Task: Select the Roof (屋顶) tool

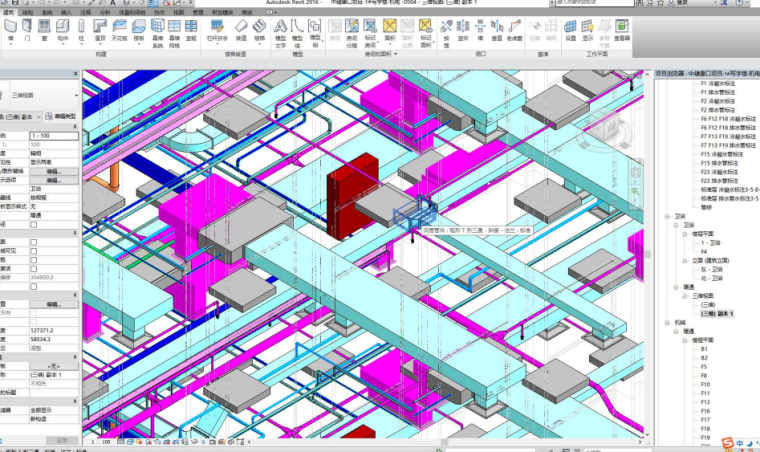Action: [x=99, y=30]
